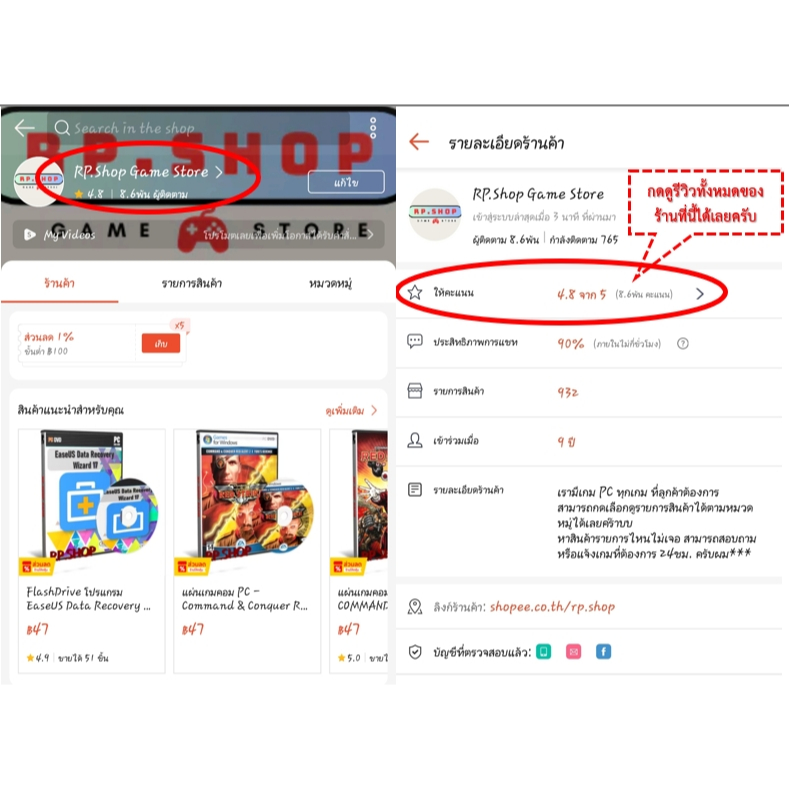This screenshot has width=789, height=789.
Task: Tap the verified phone account icon
Action: (543, 652)
